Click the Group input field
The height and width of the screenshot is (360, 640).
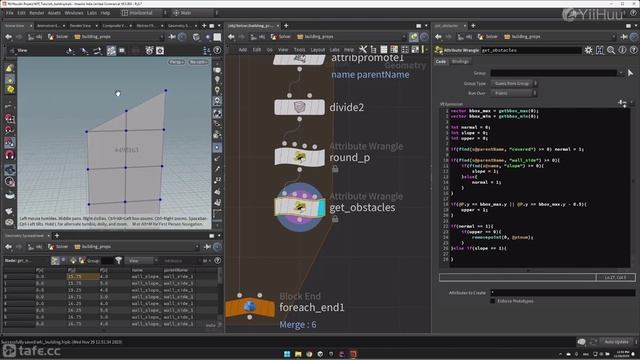553,73
